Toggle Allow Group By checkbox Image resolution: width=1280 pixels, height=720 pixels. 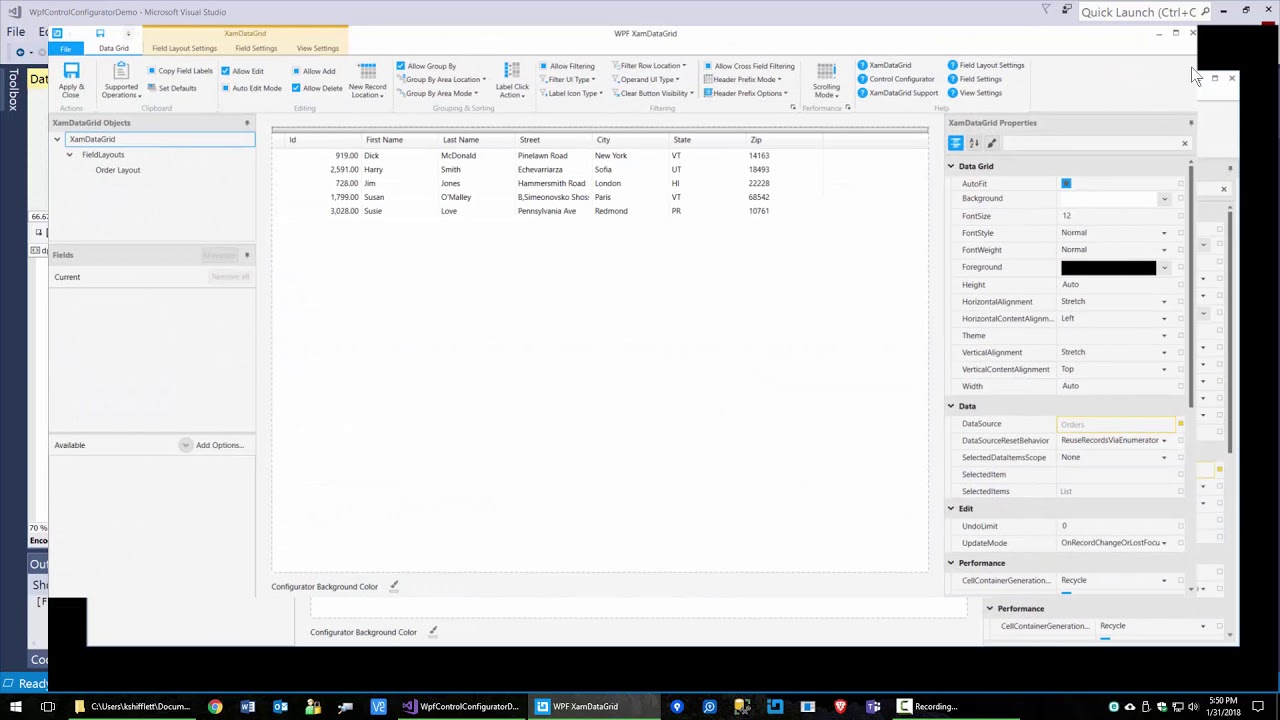click(x=401, y=66)
